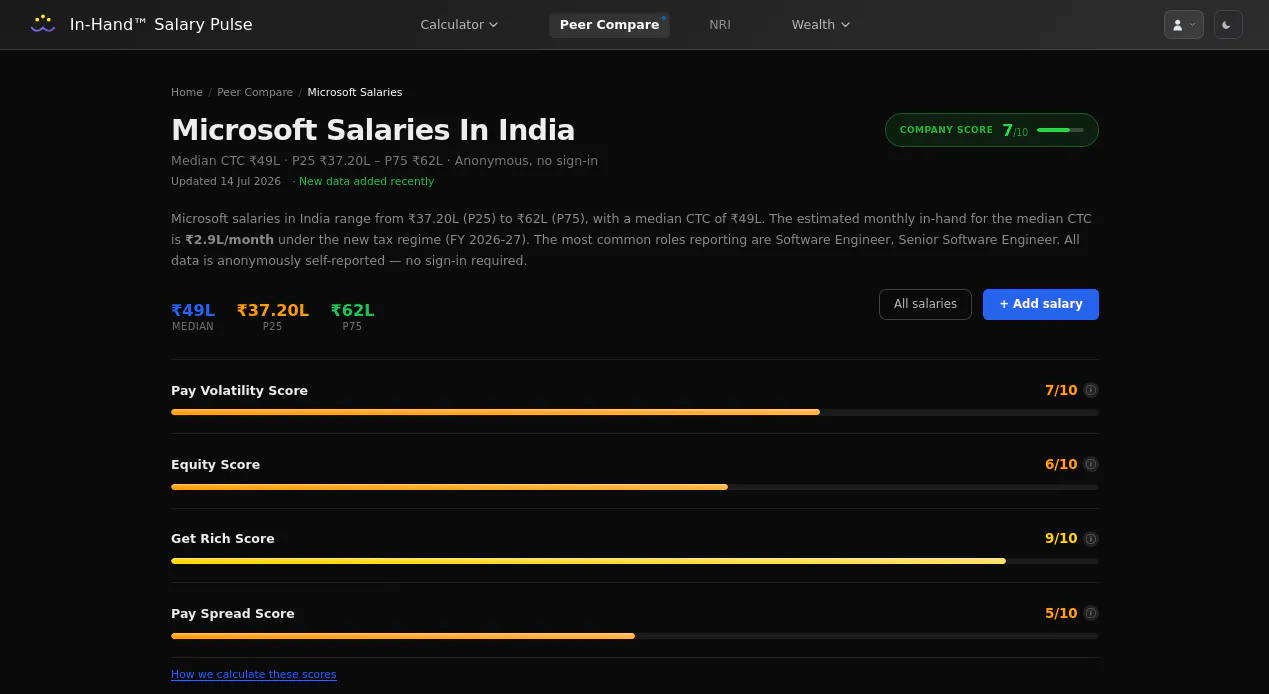Expand the Calculator menu
The height and width of the screenshot is (694, 1269).
[x=459, y=25]
